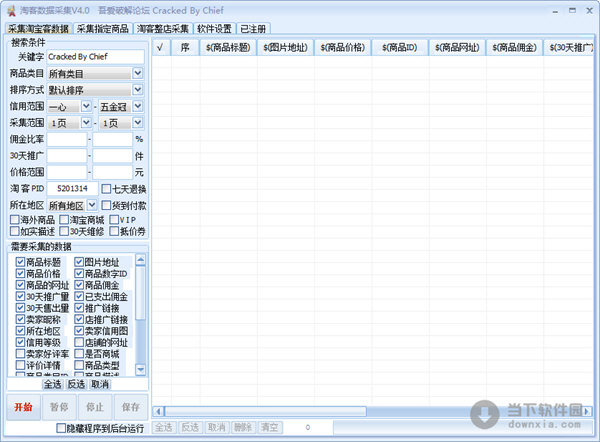
Task: Click 全选 below the results table
Action: click(x=163, y=427)
